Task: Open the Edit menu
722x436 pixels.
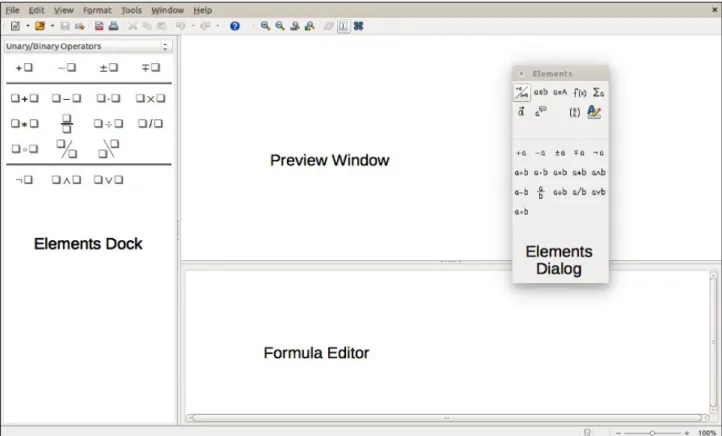Action: coord(36,10)
